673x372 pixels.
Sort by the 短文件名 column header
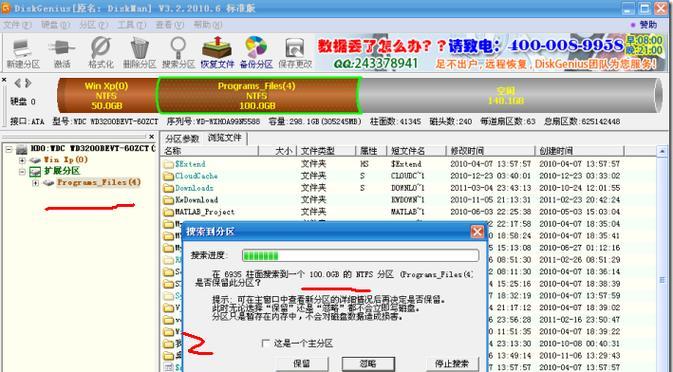point(417,151)
